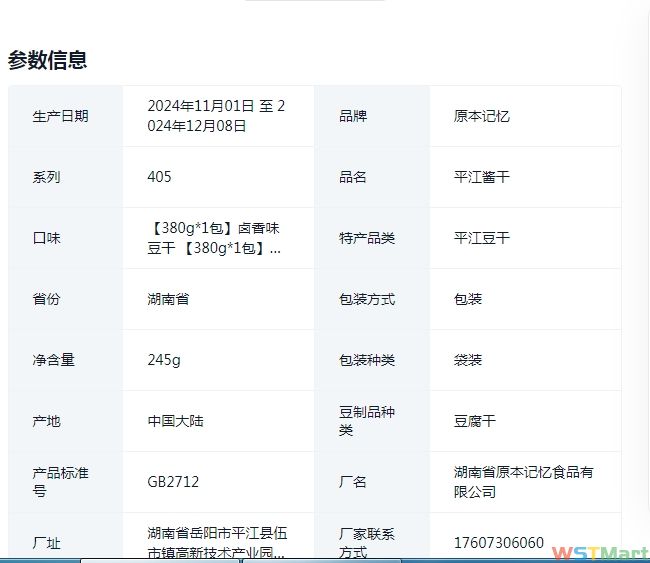
Task: Click the packaging type value 袋装
Action: 467,360
